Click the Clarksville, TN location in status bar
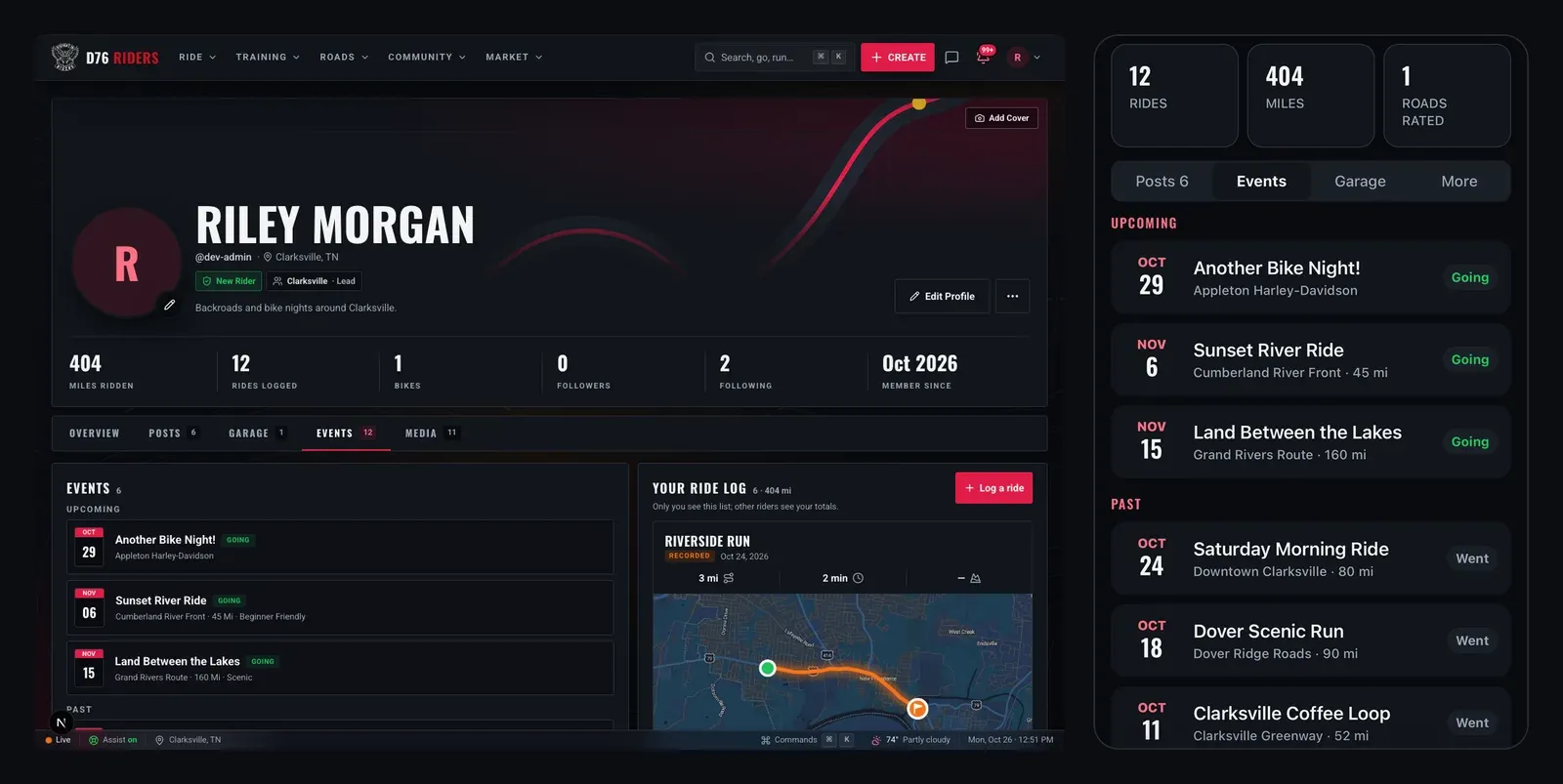 coord(188,740)
